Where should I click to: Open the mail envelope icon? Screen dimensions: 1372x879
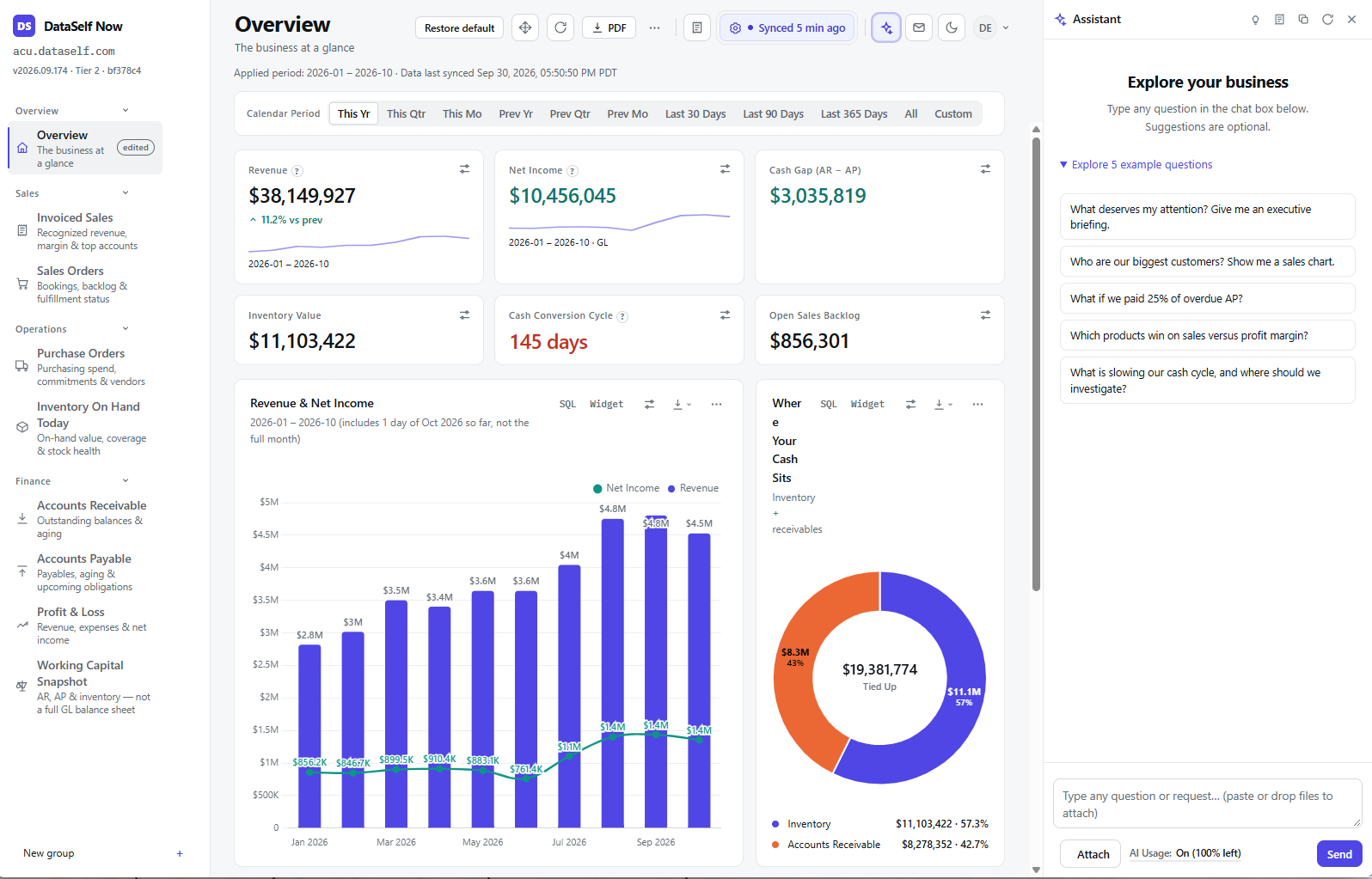pos(919,27)
